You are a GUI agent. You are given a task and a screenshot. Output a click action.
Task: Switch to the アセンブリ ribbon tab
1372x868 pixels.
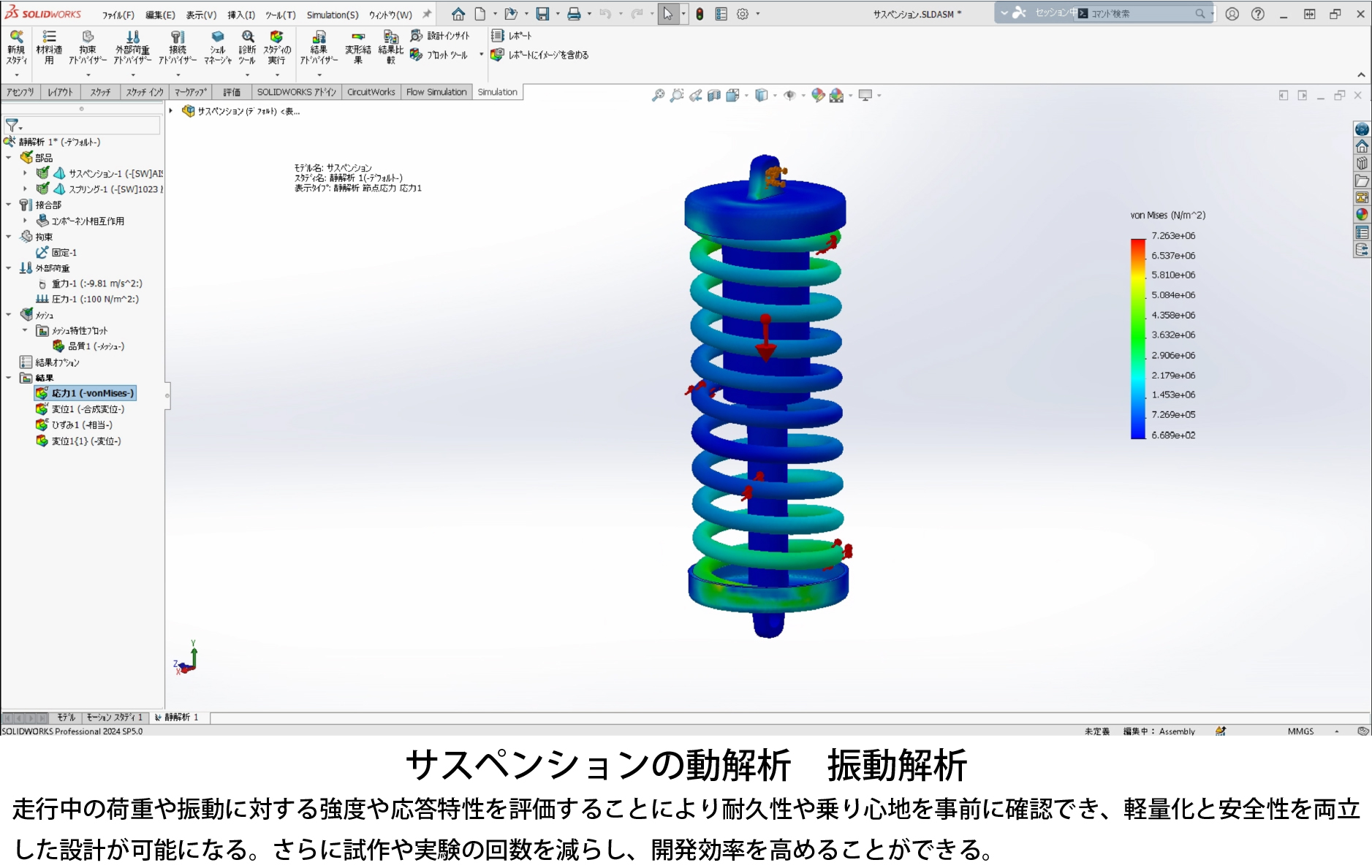tap(20, 92)
